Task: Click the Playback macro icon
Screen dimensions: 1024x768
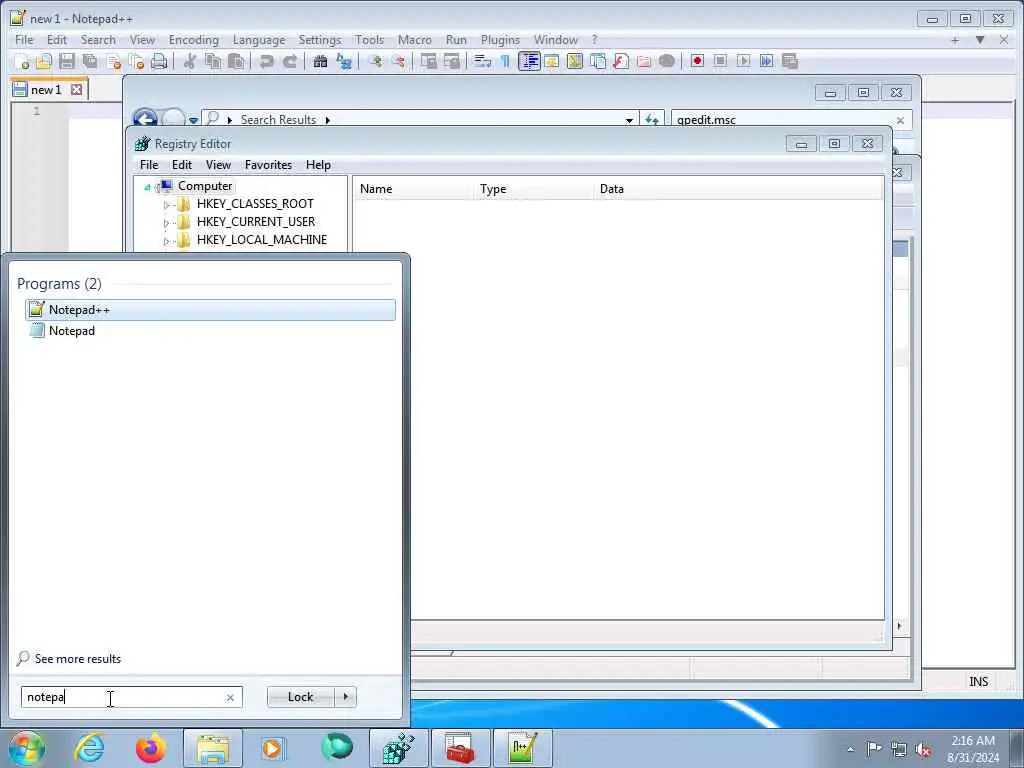Action: tap(743, 61)
